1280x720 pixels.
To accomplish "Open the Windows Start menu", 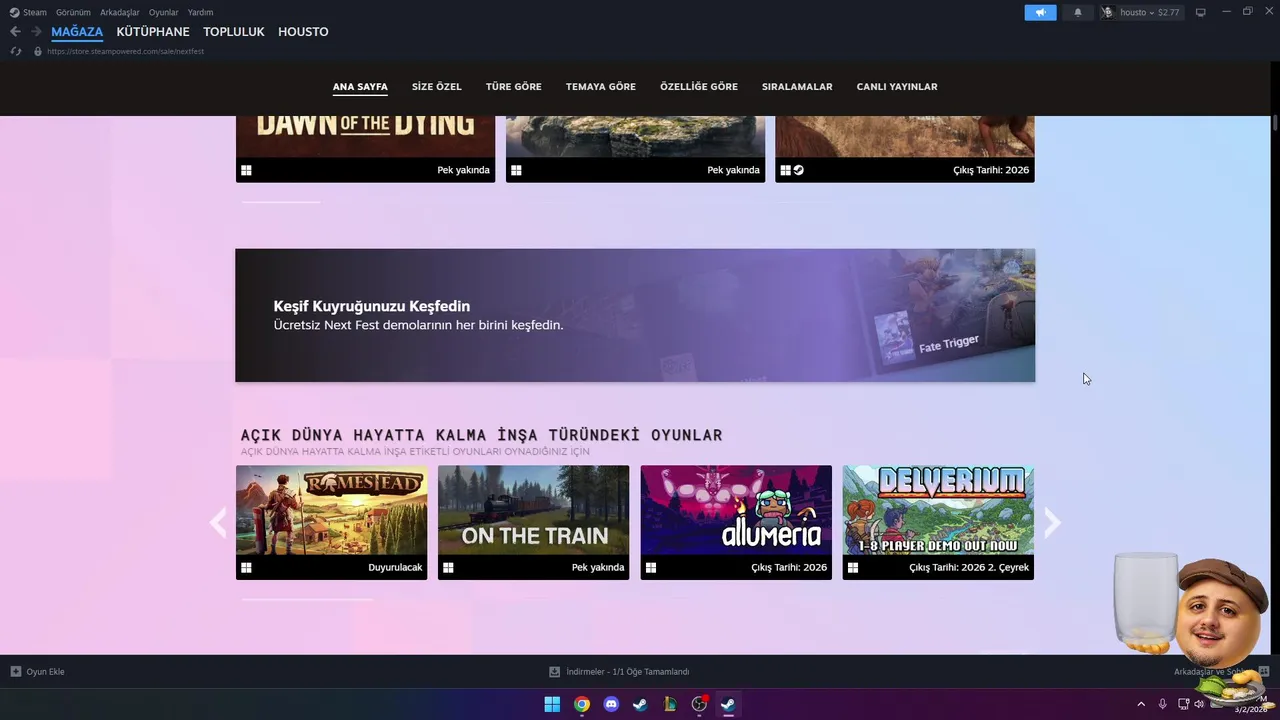I will coord(552,704).
